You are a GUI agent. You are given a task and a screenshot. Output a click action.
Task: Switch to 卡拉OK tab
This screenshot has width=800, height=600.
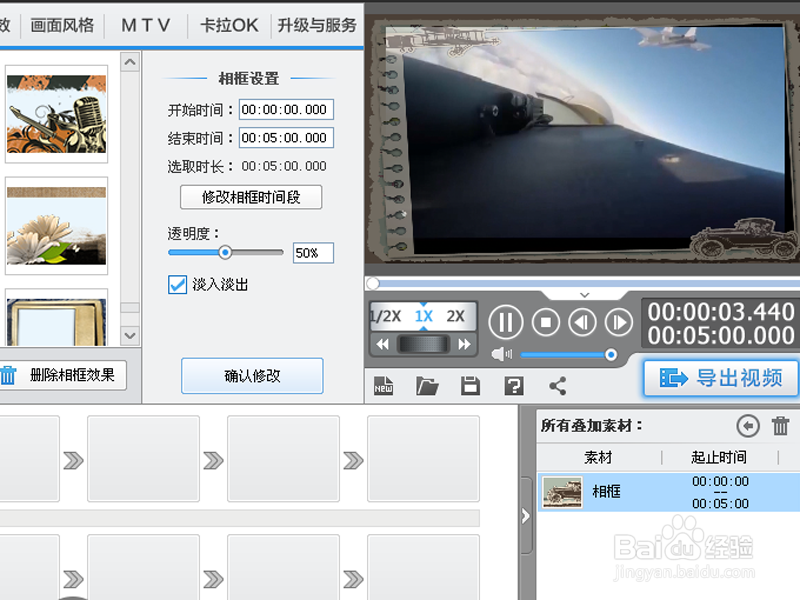pyautogui.click(x=229, y=25)
